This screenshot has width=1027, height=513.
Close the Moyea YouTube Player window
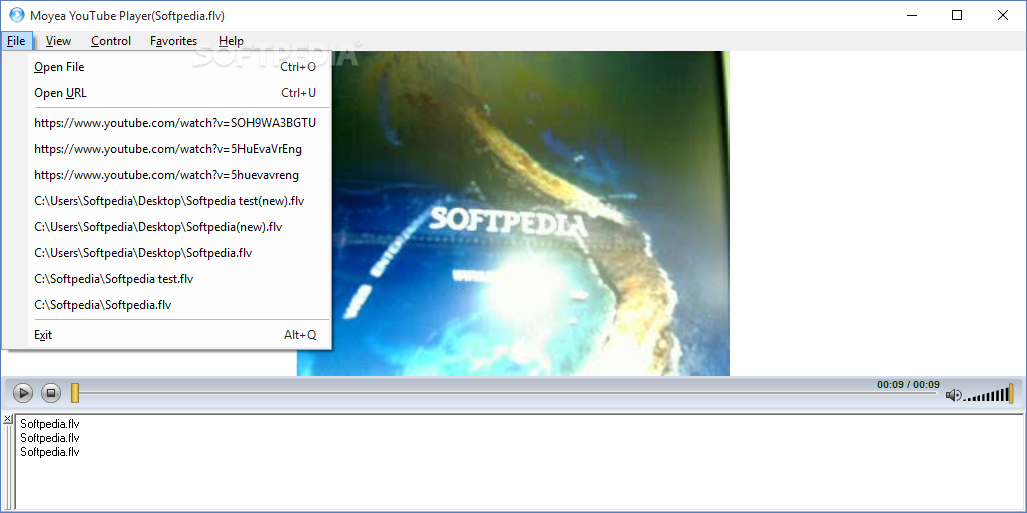pos(1003,15)
